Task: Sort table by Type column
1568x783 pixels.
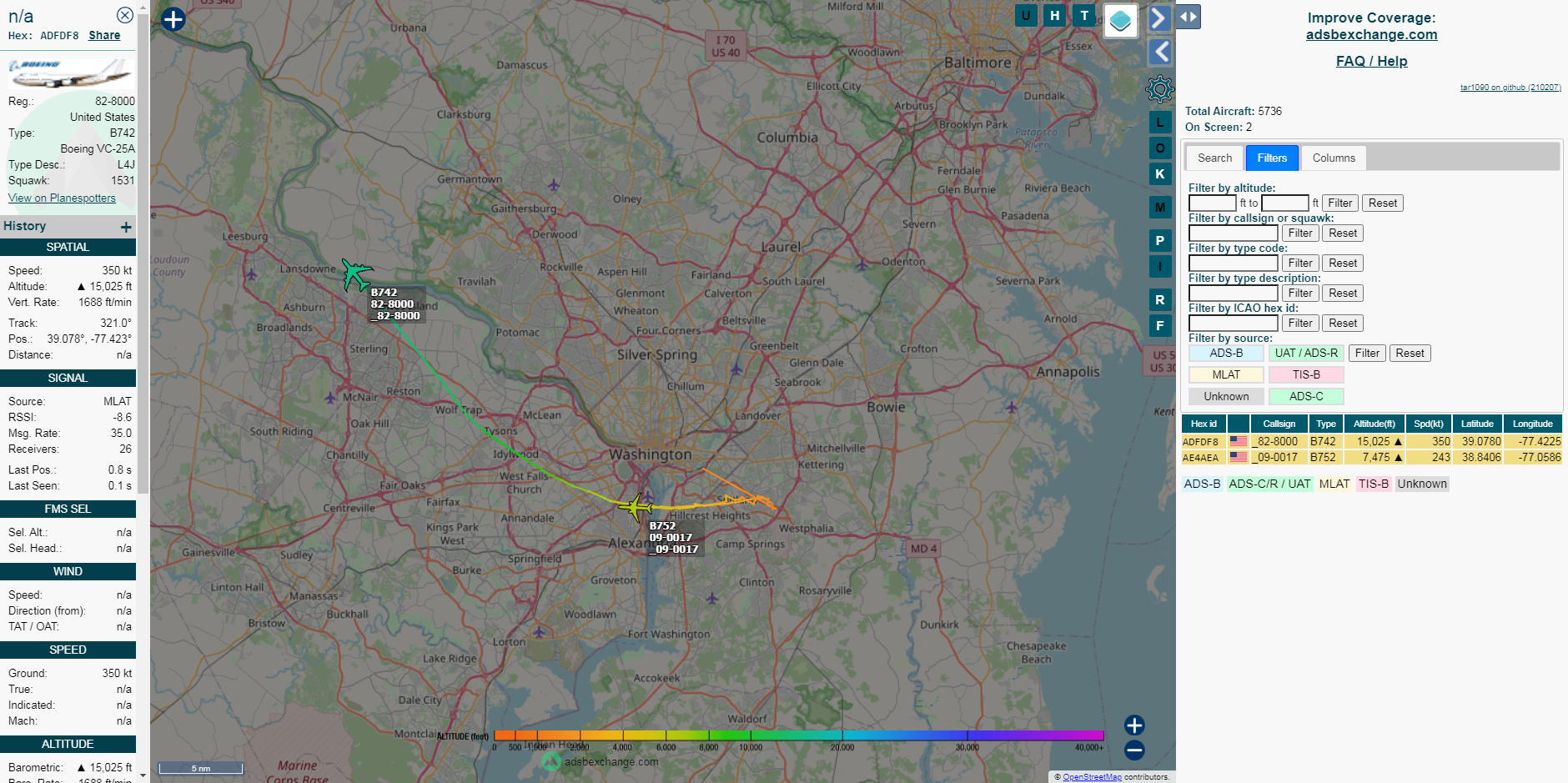Action: click(x=1326, y=424)
